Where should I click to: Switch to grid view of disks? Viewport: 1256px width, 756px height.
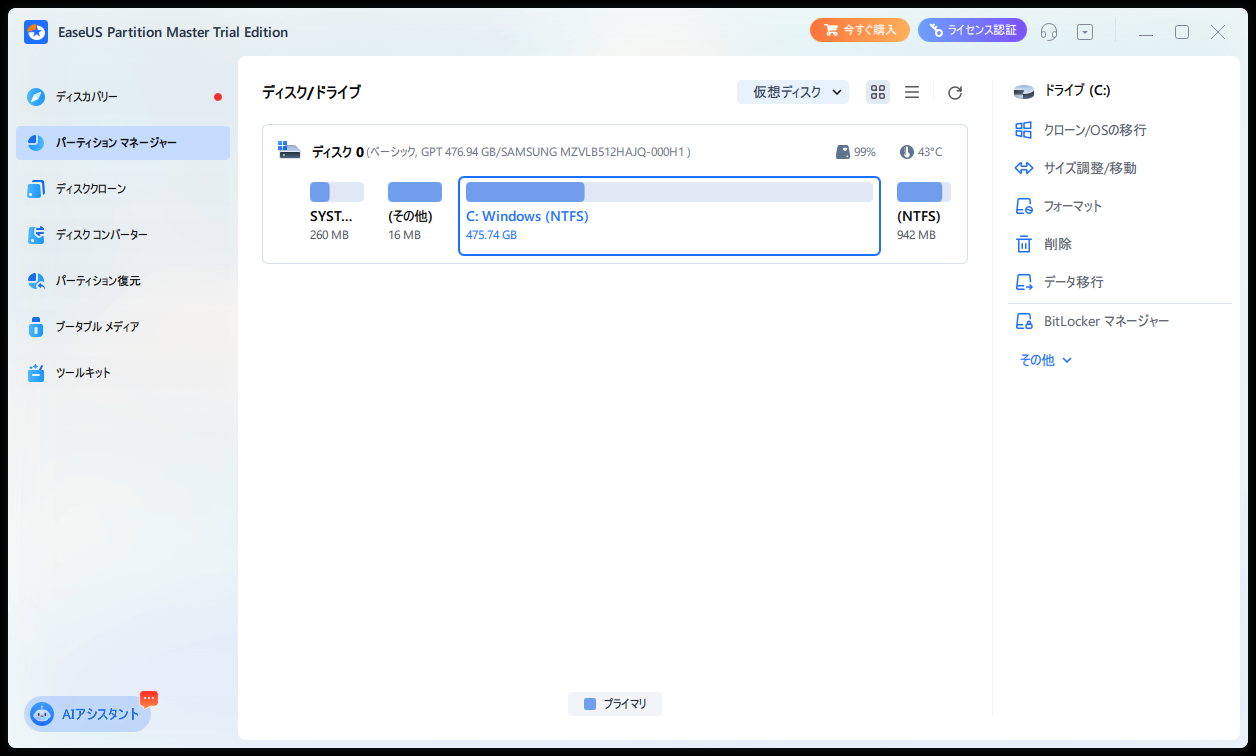[878, 92]
